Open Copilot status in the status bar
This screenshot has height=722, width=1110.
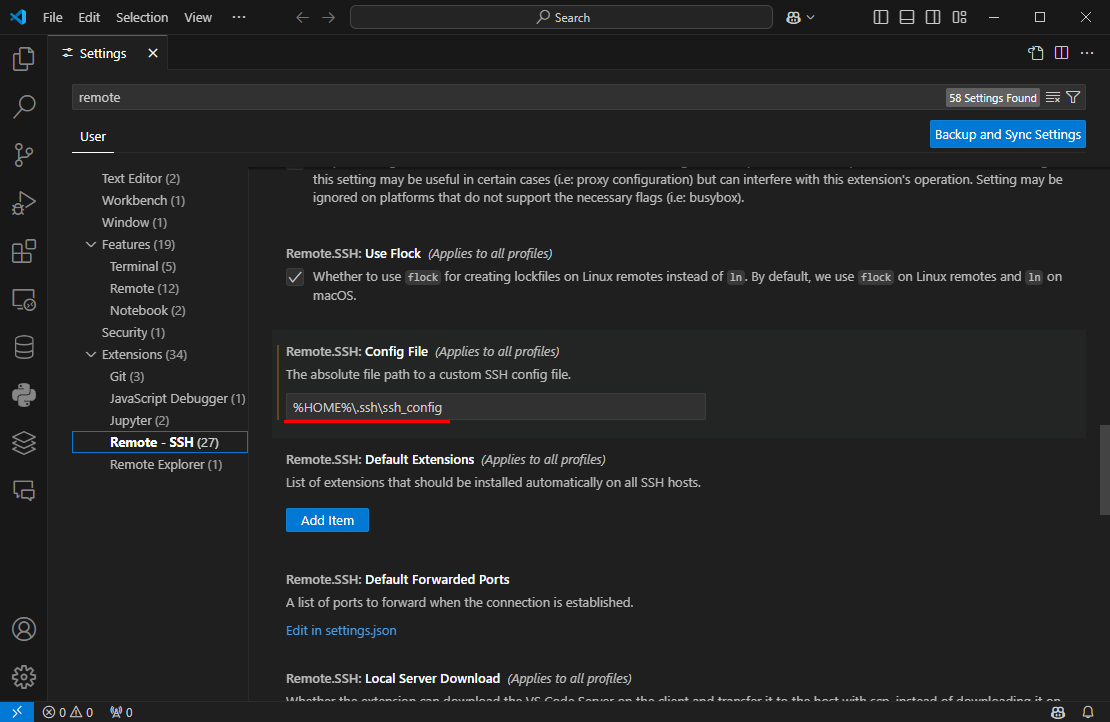[1058, 712]
